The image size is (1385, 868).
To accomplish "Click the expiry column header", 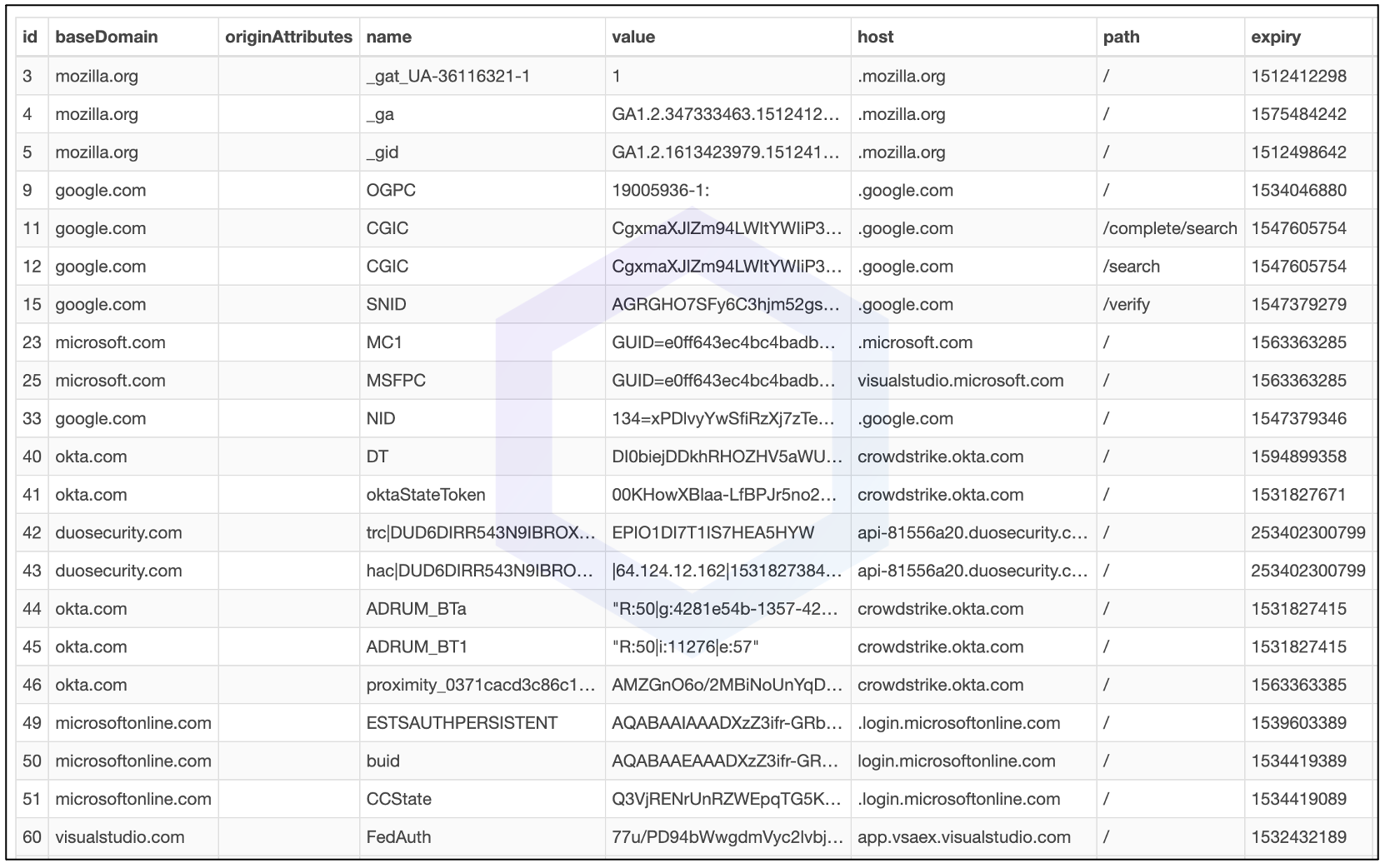I will click(1275, 37).
